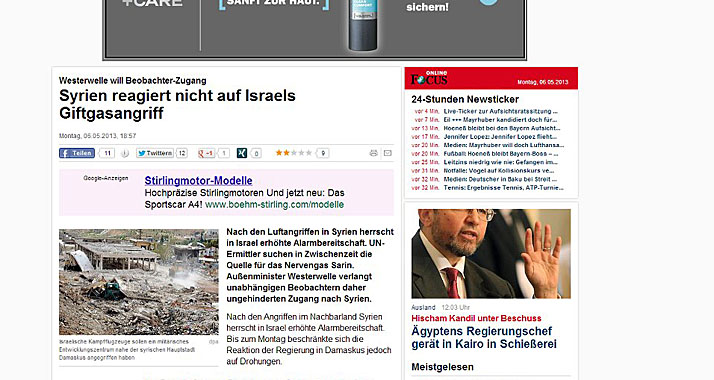Click the 'Google-Anzeigen' label
Screen dimensions: 714x380
106,178
